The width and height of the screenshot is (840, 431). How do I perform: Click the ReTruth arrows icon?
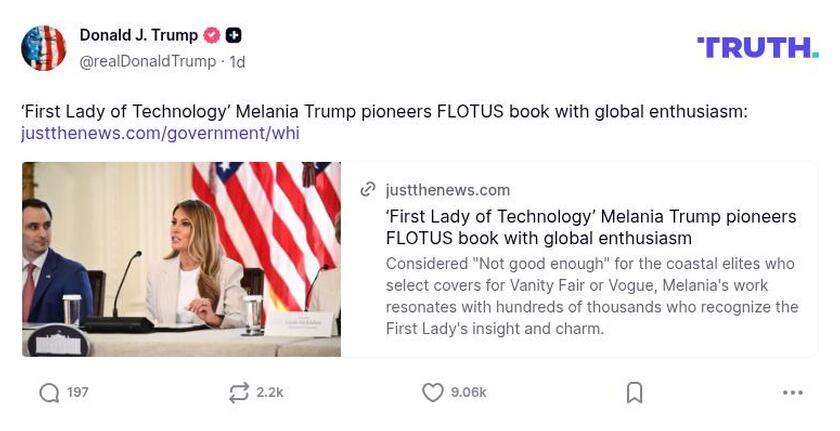[239, 393]
